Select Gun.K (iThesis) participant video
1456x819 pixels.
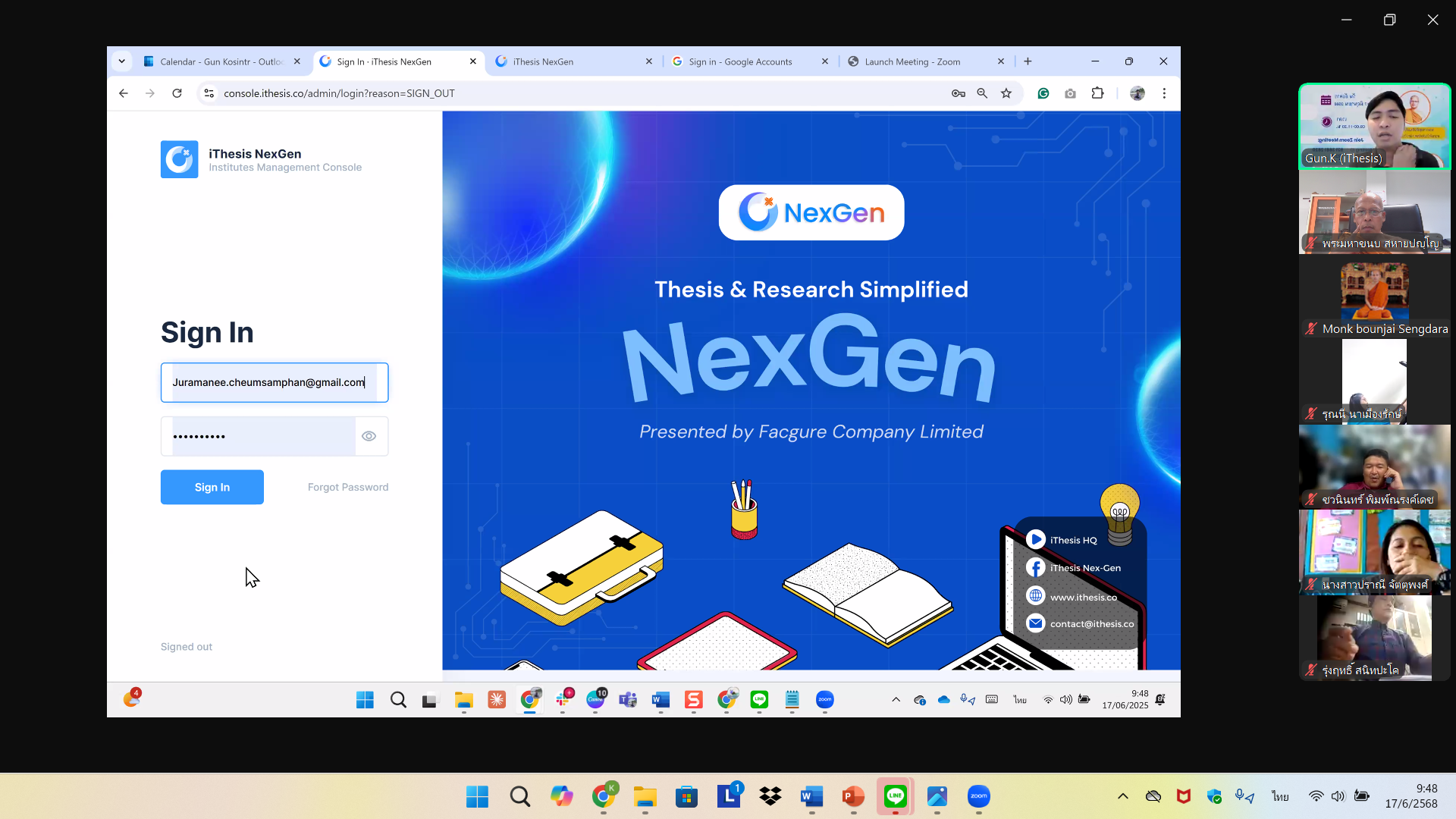click(1374, 126)
